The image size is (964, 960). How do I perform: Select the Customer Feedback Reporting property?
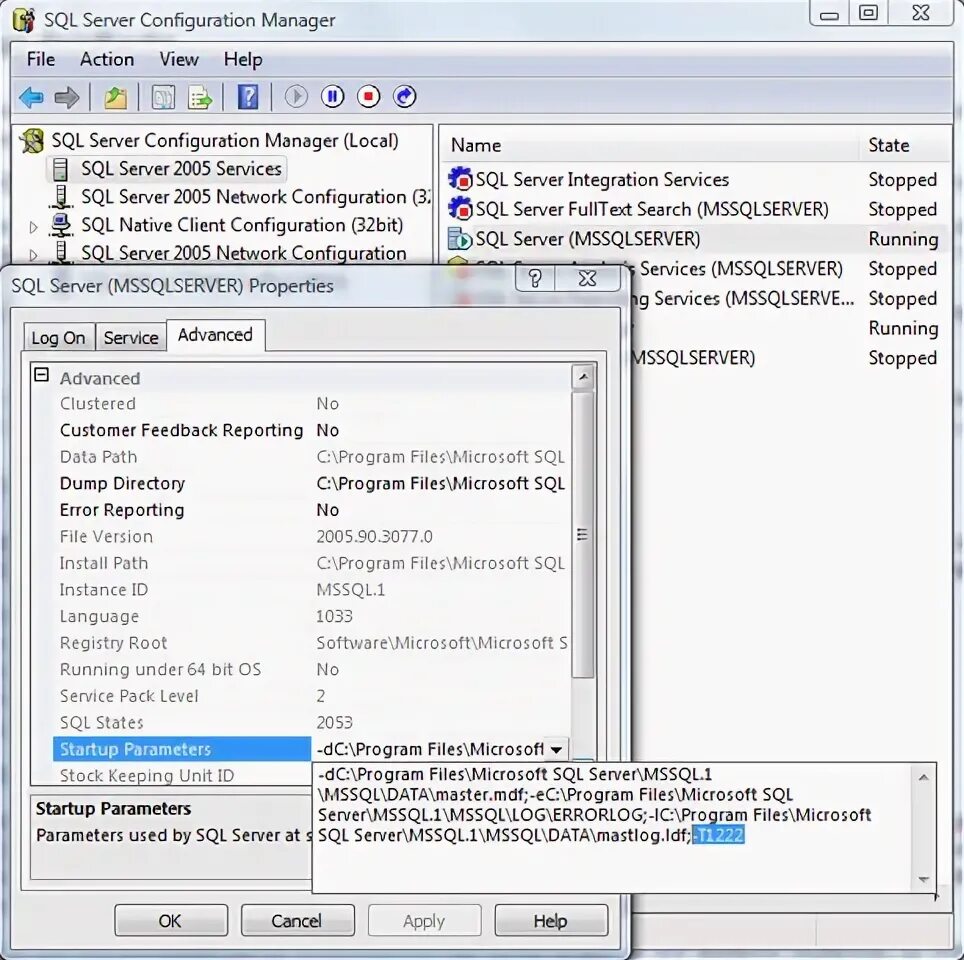[182, 430]
